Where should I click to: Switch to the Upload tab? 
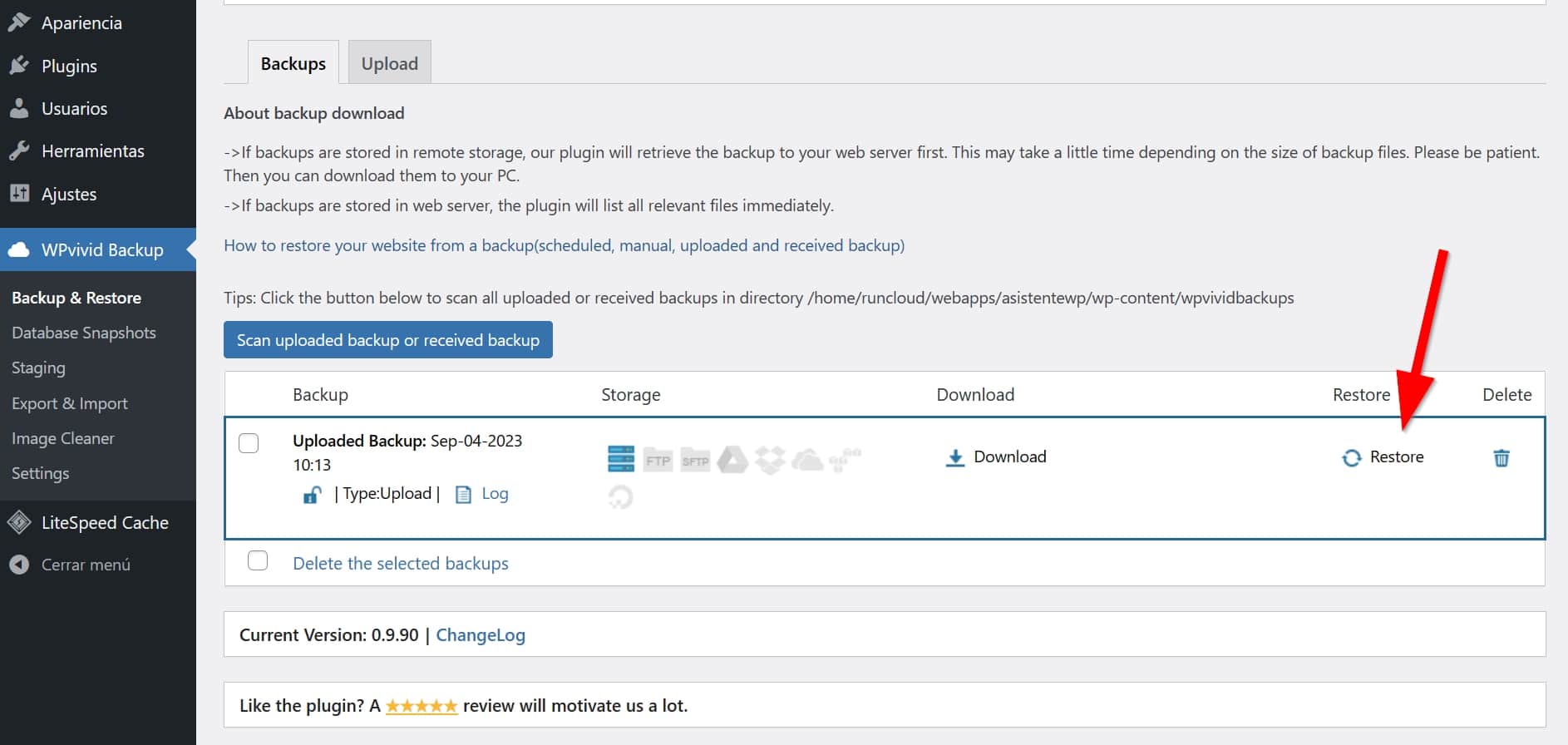[x=389, y=63]
